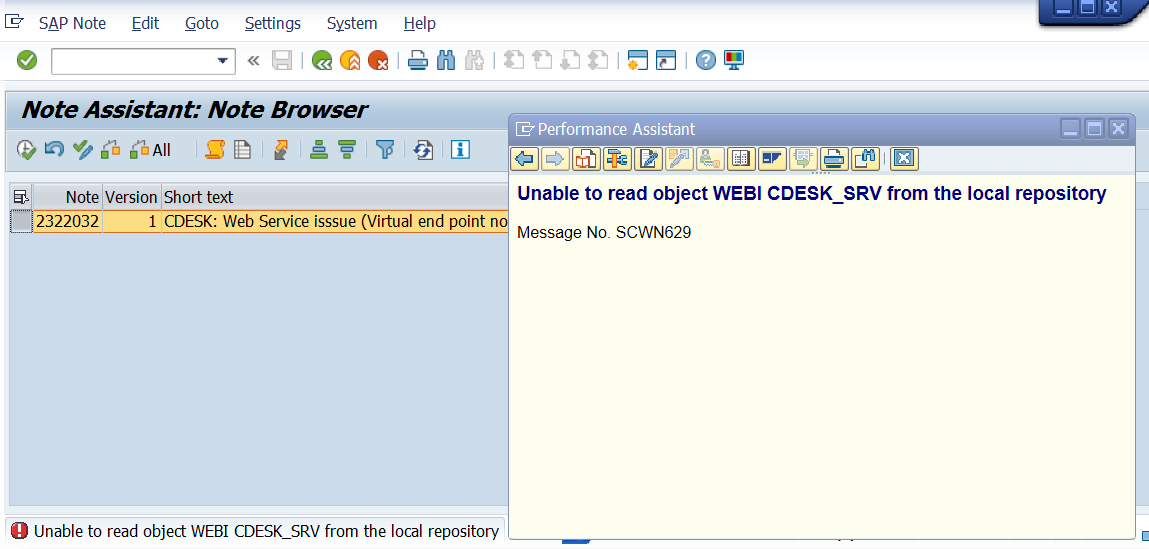This screenshot has height=549, width=1149.
Task: Click the Sort Ascending icon
Action: tap(319, 150)
